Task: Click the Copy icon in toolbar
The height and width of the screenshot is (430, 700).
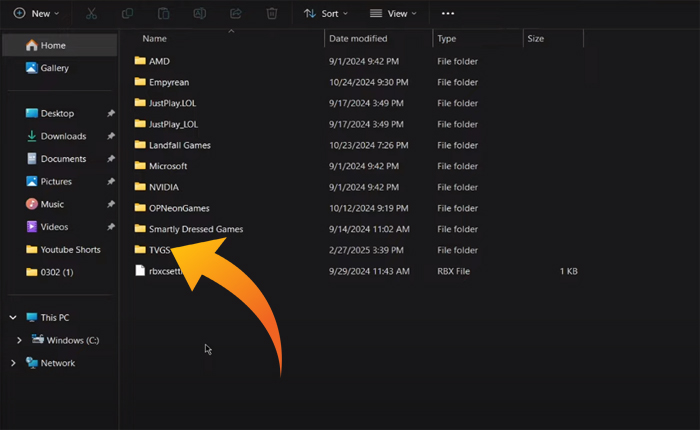Action: [x=127, y=14]
